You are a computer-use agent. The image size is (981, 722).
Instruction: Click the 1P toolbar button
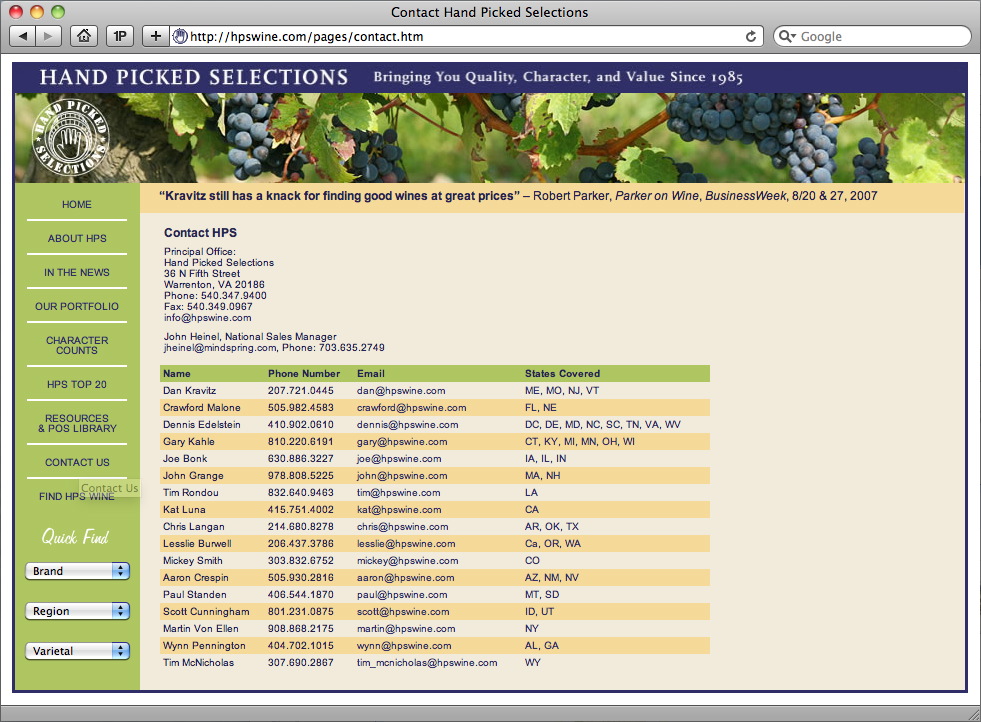(x=119, y=36)
